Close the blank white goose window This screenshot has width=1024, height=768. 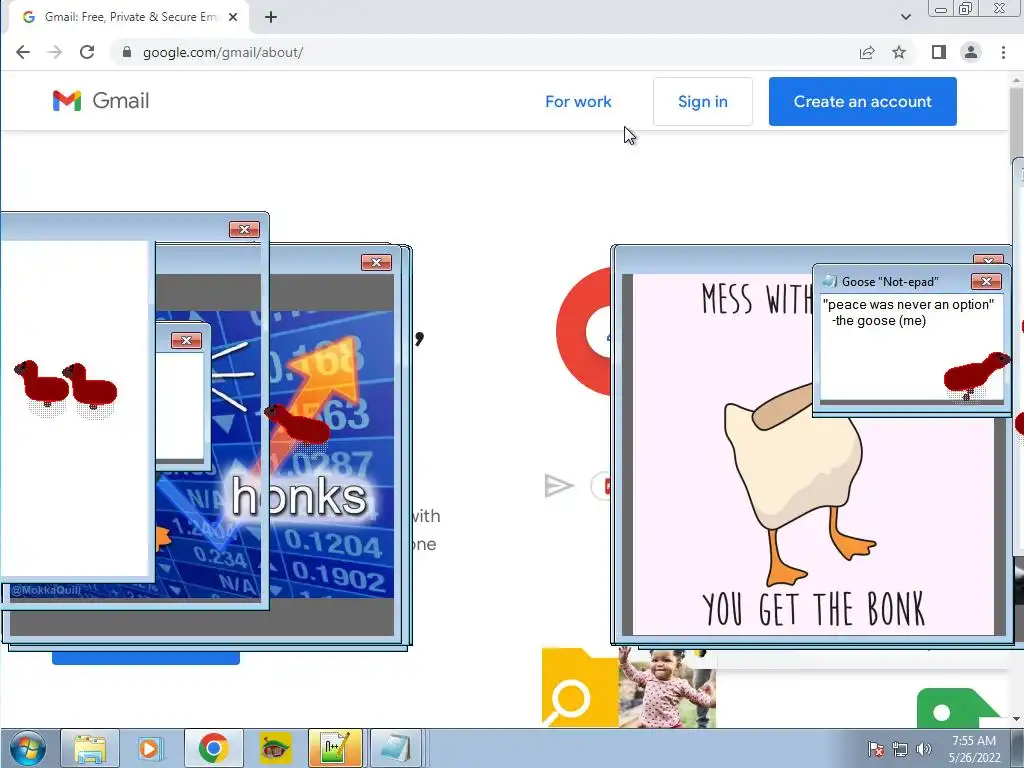tap(244, 229)
